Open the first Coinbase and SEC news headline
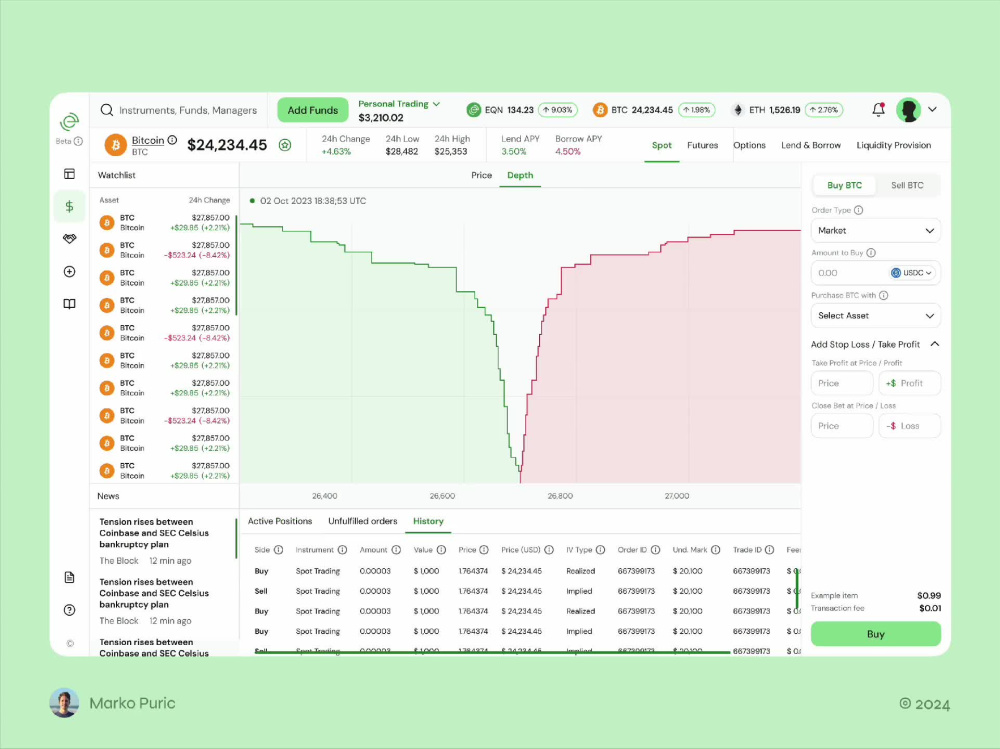The image size is (1000, 749). click(154, 533)
